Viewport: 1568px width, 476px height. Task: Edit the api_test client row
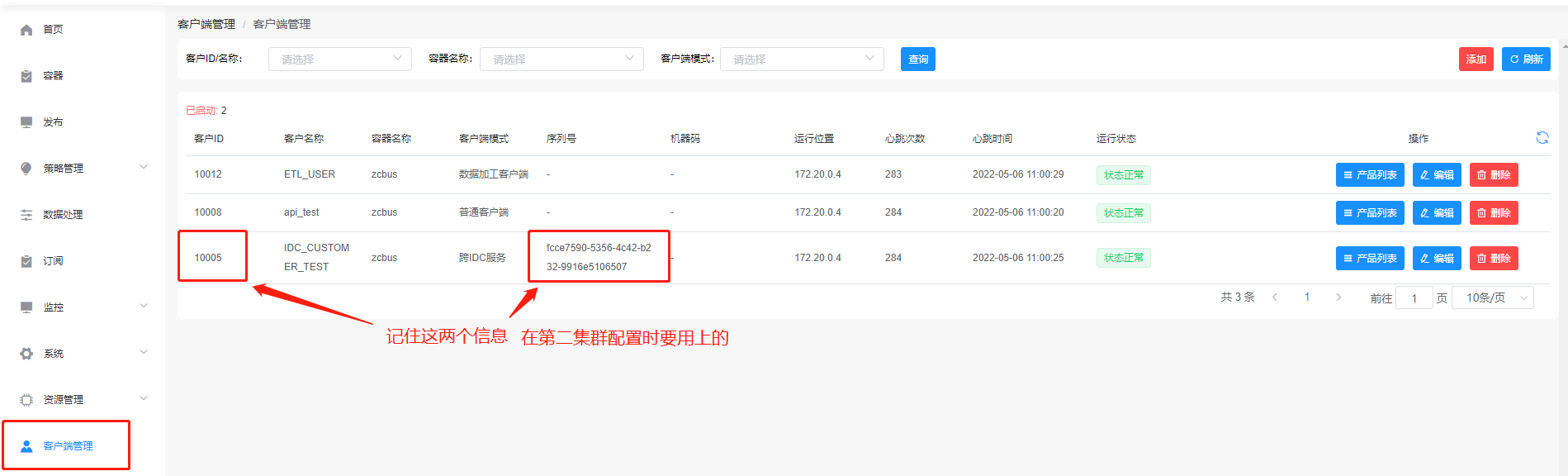pyautogui.click(x=1437, y=213)
